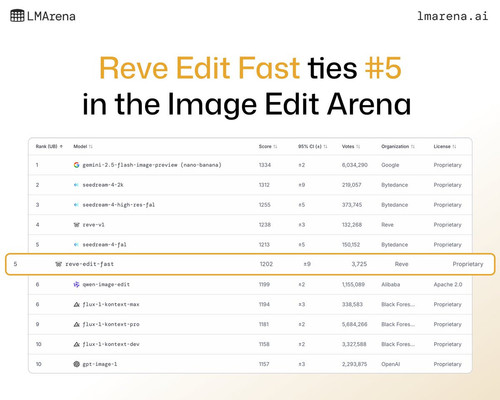Viewport: 500px width, 400px height.
Task: Click the score value 1199
Action: point(264,284)
